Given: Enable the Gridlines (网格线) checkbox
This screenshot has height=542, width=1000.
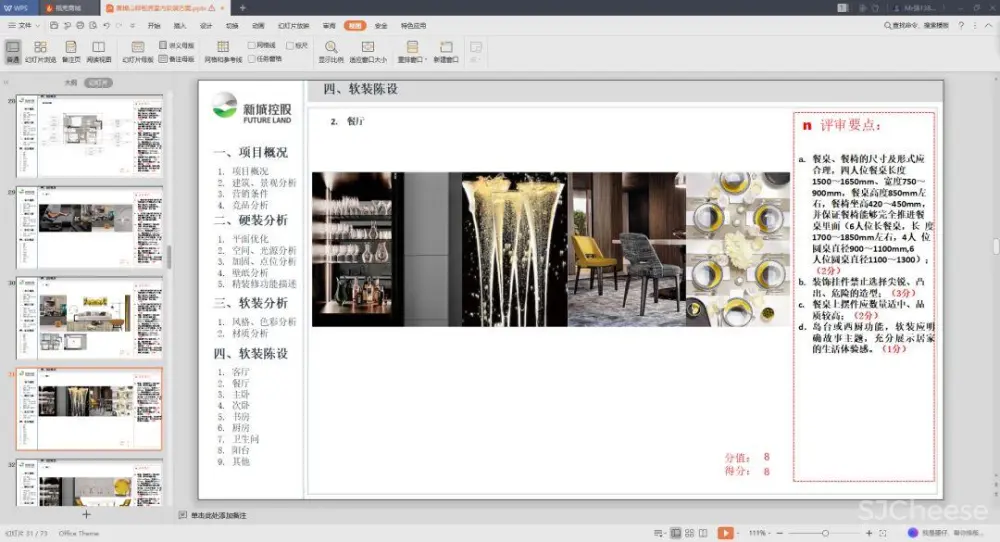Looking at the screenshot, I should (253, 45).
